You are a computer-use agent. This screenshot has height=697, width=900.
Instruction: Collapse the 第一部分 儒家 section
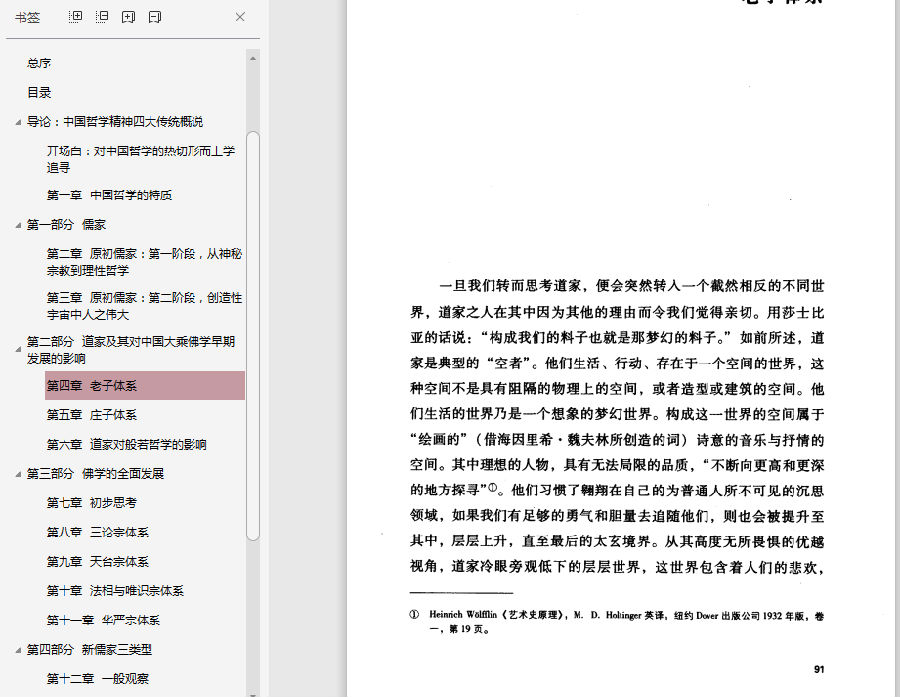pyautogui.click(x=18, y=225)
